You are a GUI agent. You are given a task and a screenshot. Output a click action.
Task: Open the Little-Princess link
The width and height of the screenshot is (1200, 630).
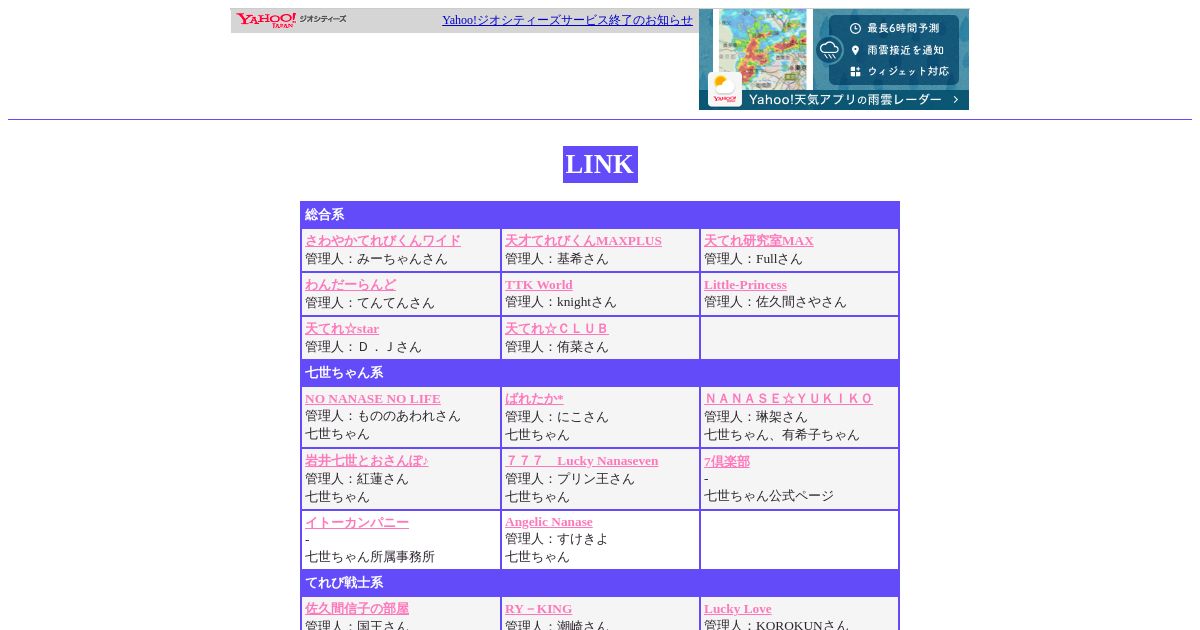[745, 285]
